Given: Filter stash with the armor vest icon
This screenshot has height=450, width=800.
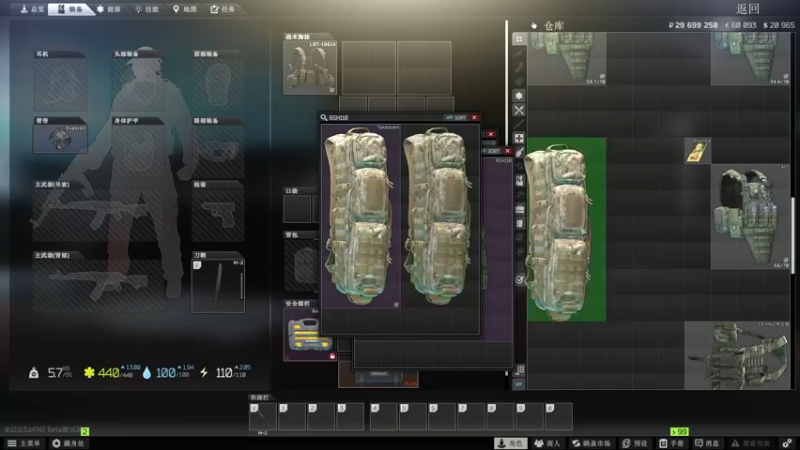Looking at the screenshot, I should pos(519,181).
